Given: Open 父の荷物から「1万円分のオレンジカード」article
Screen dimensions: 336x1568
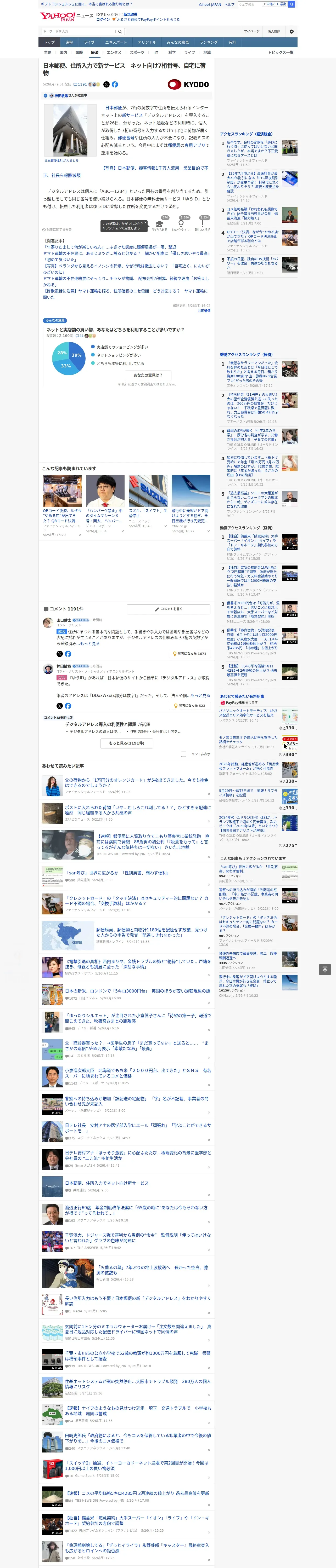Looking at the screenshot, I should coord(137,782).
